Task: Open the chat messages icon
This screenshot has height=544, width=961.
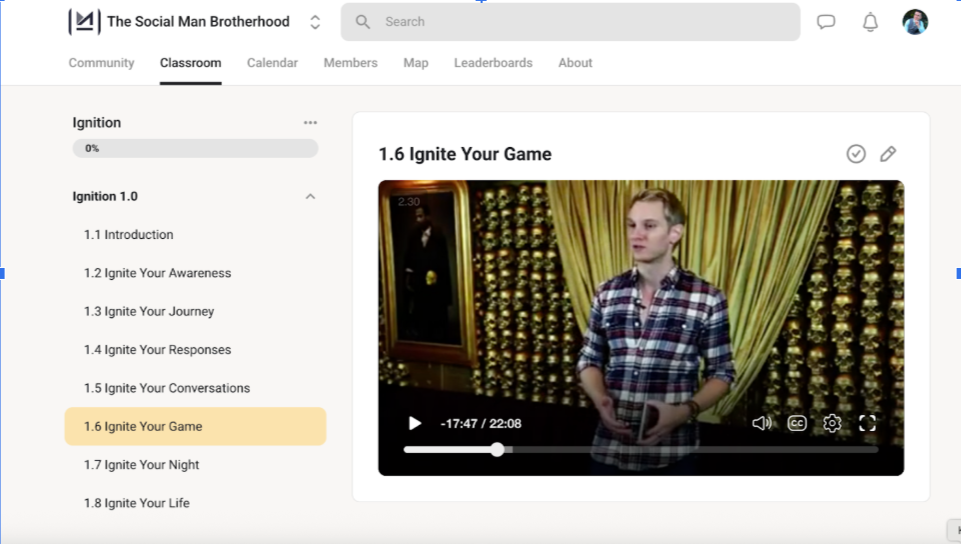Action: click(826, 22)
